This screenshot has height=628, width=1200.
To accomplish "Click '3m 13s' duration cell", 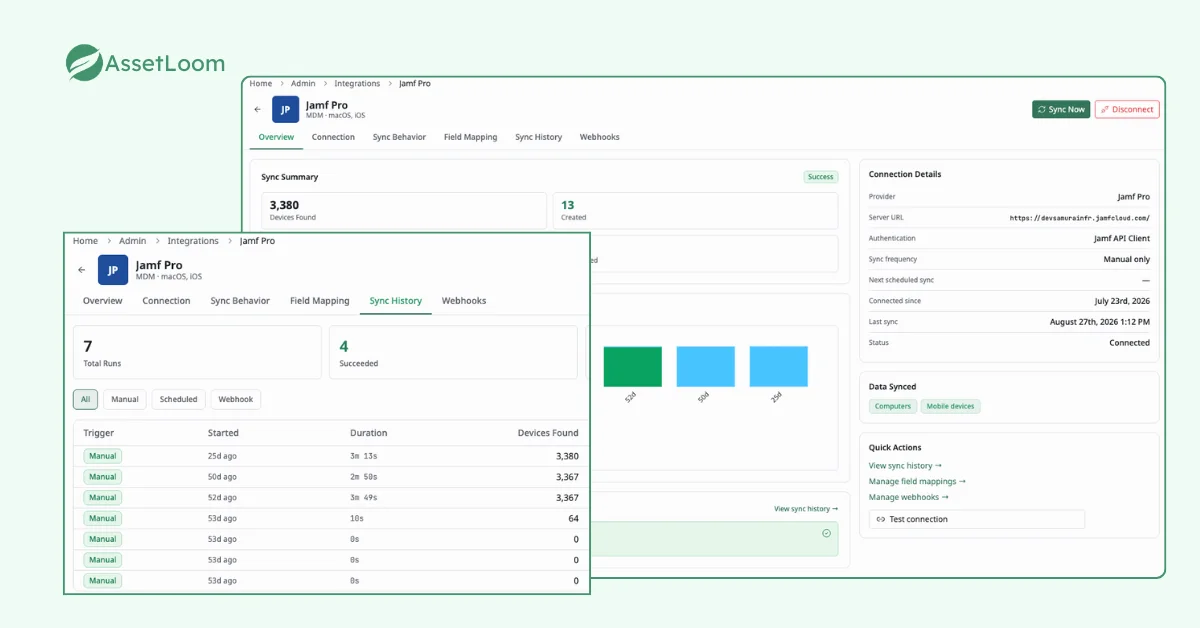I will [363, 456].
